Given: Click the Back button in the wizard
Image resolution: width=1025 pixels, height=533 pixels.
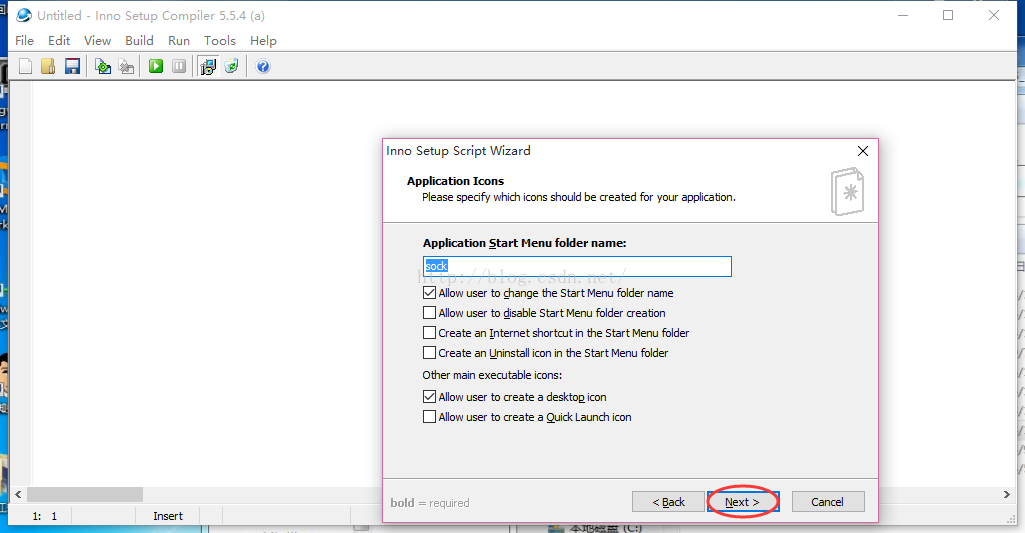Looking at the screenshot, I should point(668,502).
